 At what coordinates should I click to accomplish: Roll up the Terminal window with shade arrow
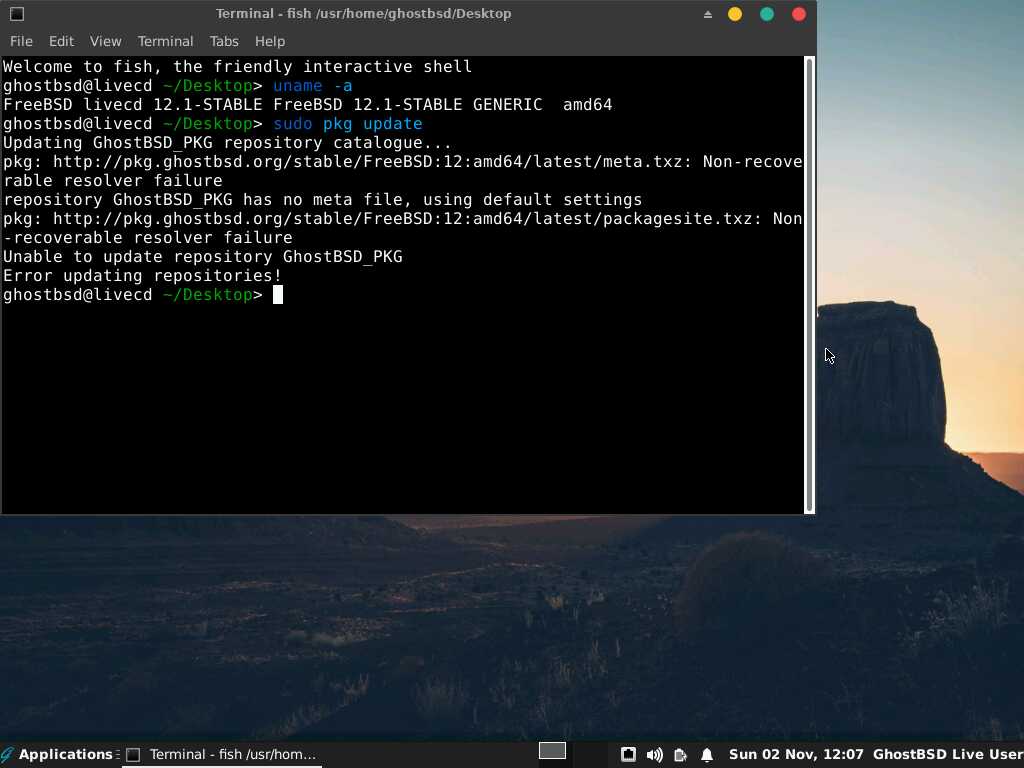(x=707, y=14)
